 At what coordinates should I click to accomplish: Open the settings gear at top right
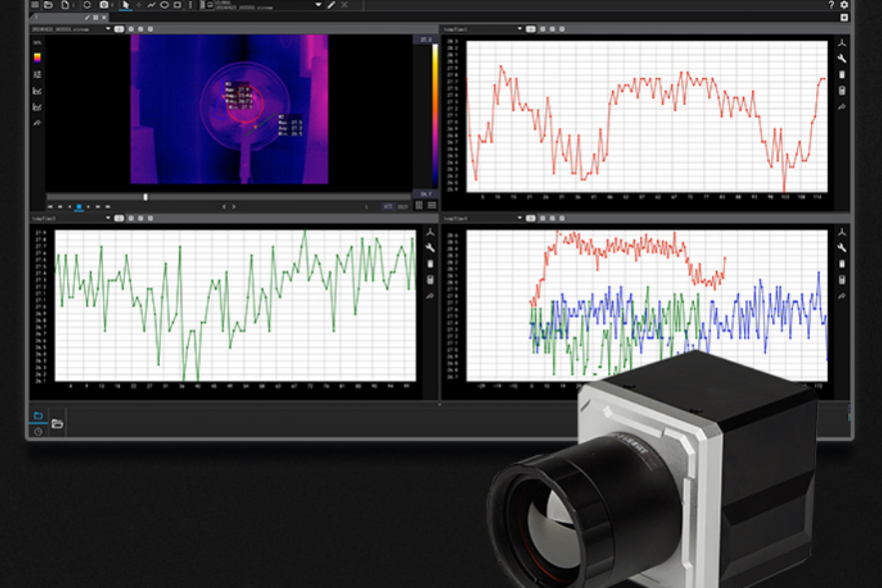click(x=844, y=5)
